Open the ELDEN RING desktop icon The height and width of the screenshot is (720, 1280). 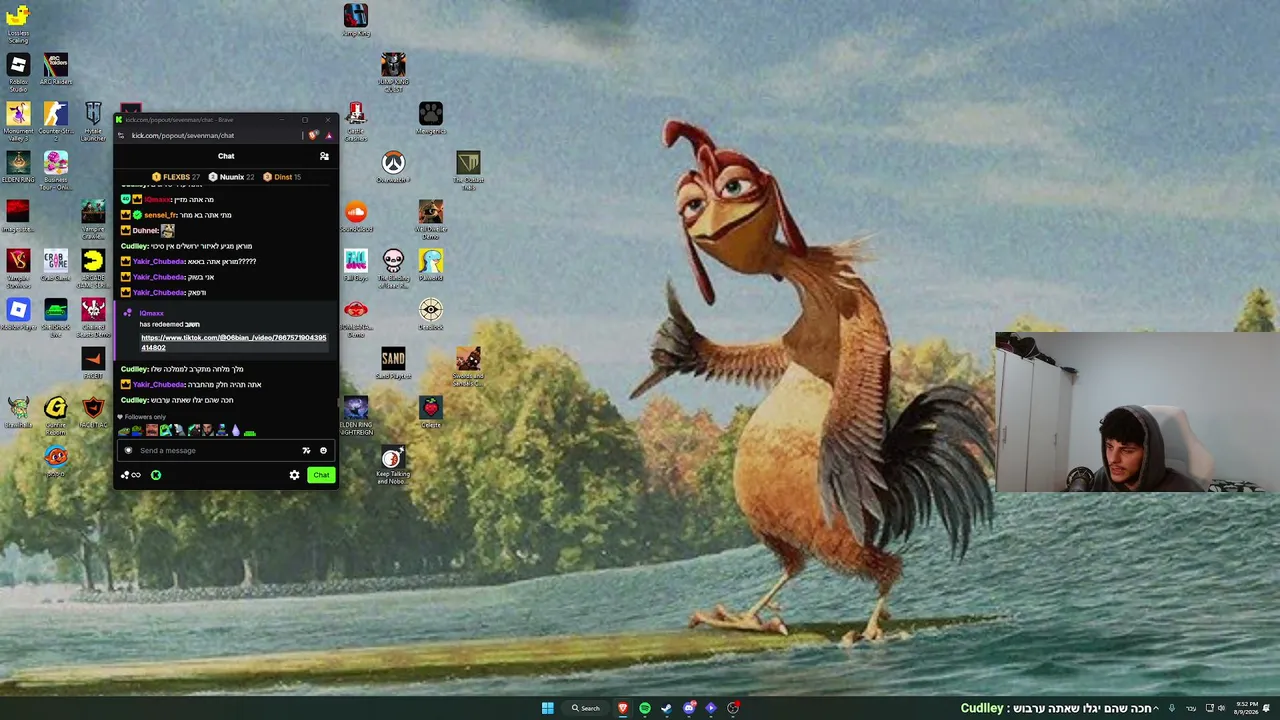pyautogui.click(x=18, y=168)
